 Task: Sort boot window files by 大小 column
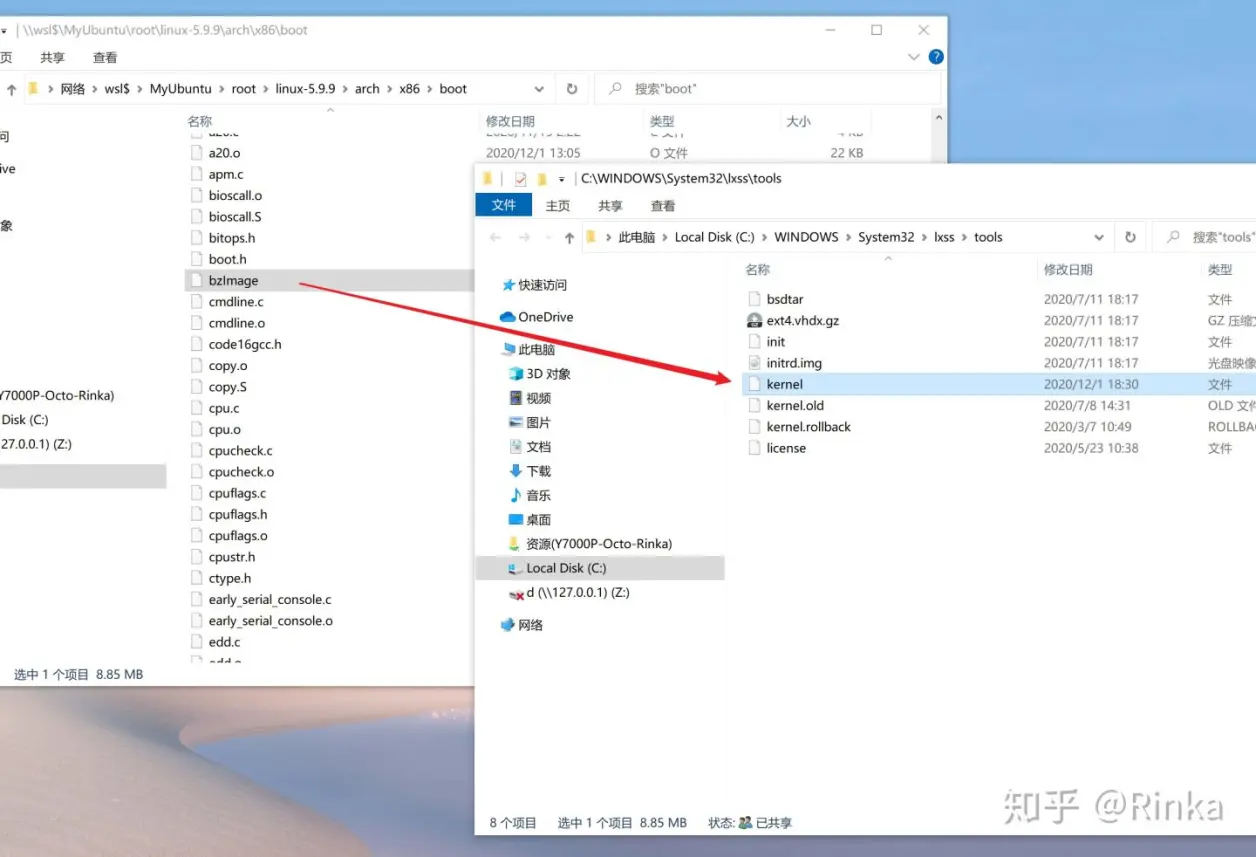tap(798, 121)
